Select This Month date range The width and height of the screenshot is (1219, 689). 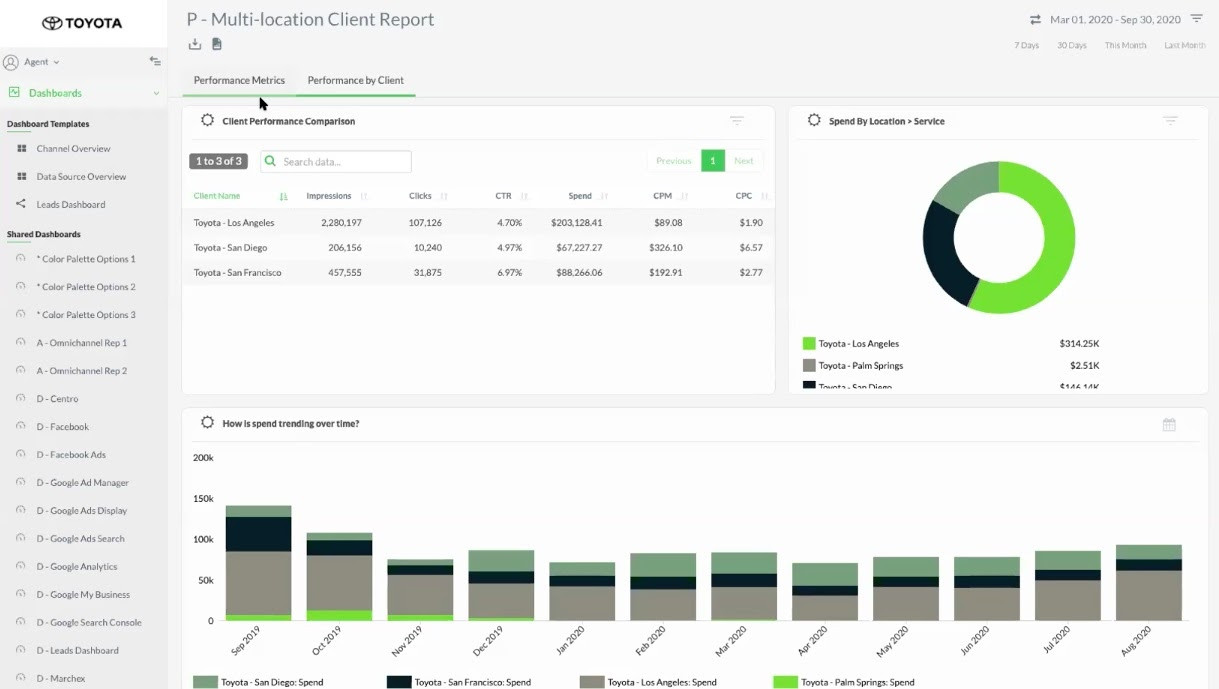point(1126,46)
